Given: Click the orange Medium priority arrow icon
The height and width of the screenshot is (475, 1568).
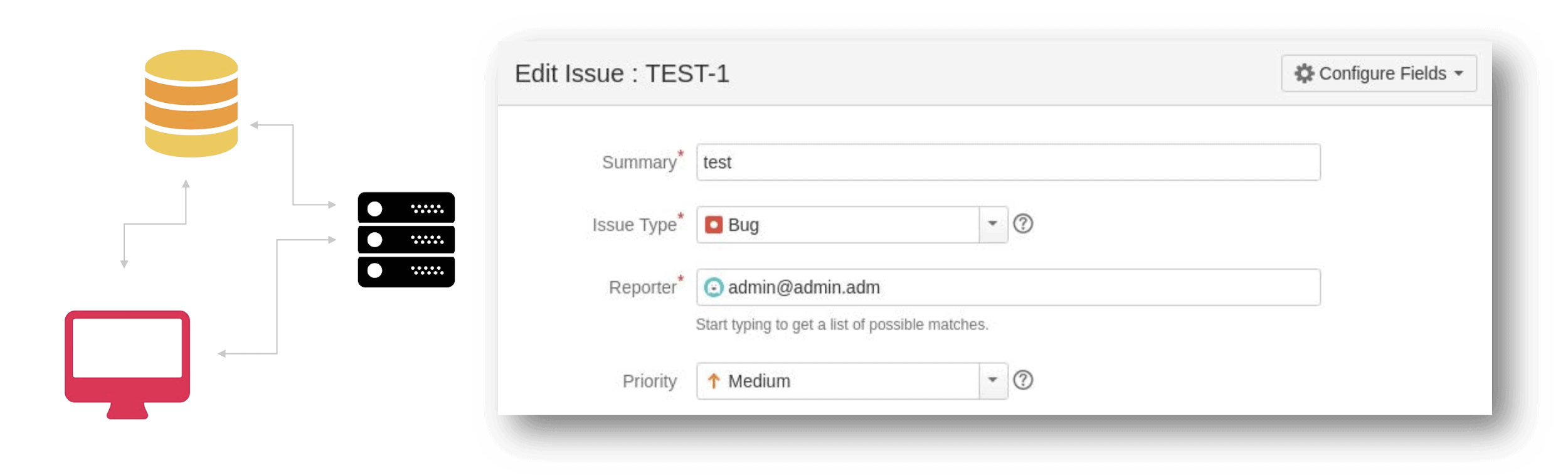Looking at the screenshot, I should click(713, 381).
